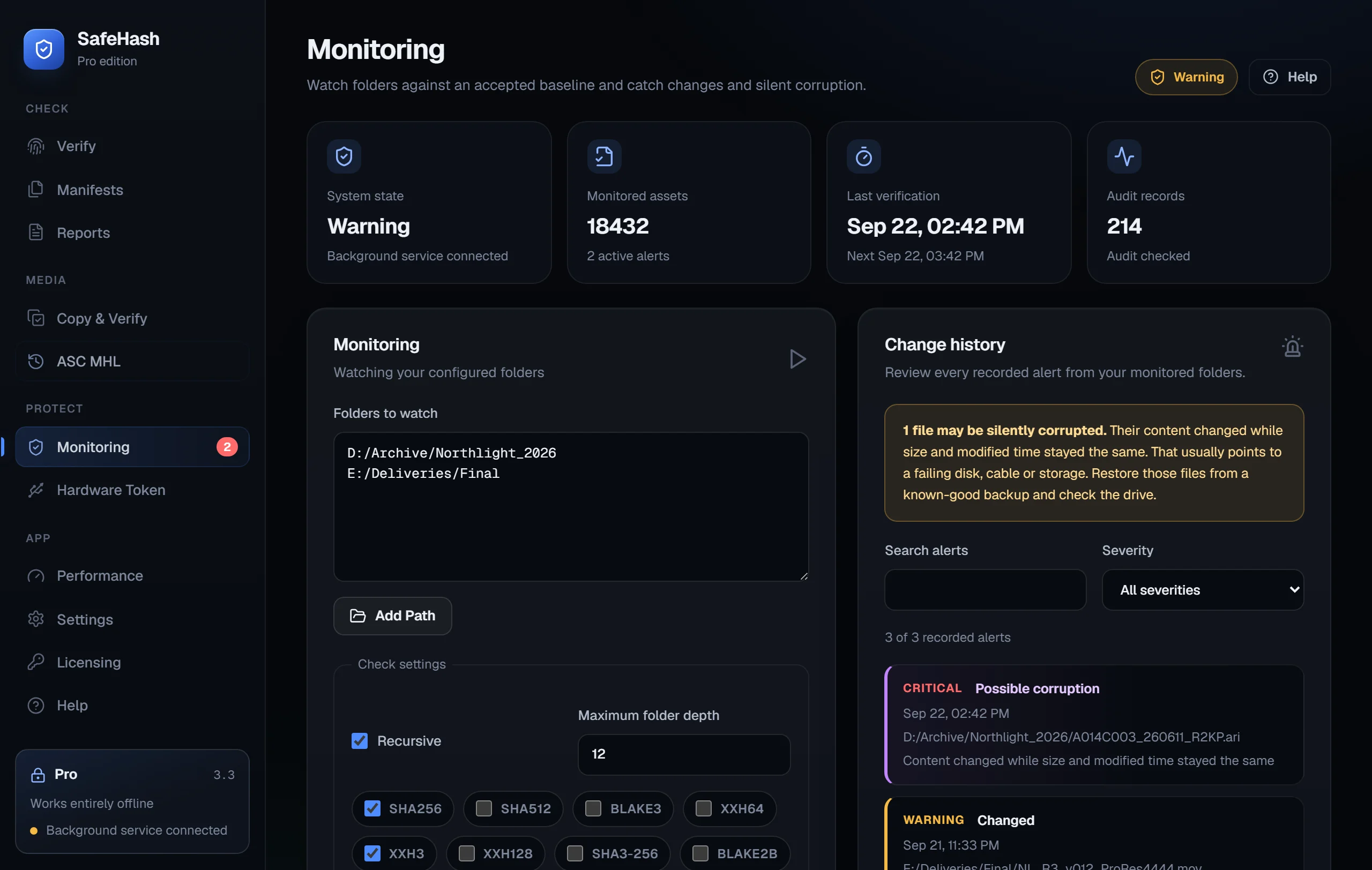
Task: Enable the XXH128 algorithm
Action: point(467,853)
